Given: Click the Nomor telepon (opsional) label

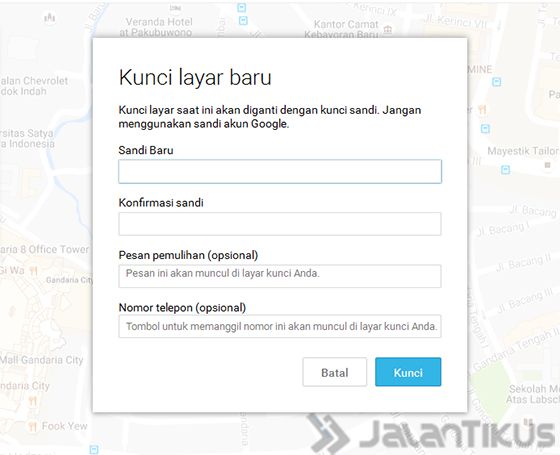Looking at the screenshot, I should [182, 308].
